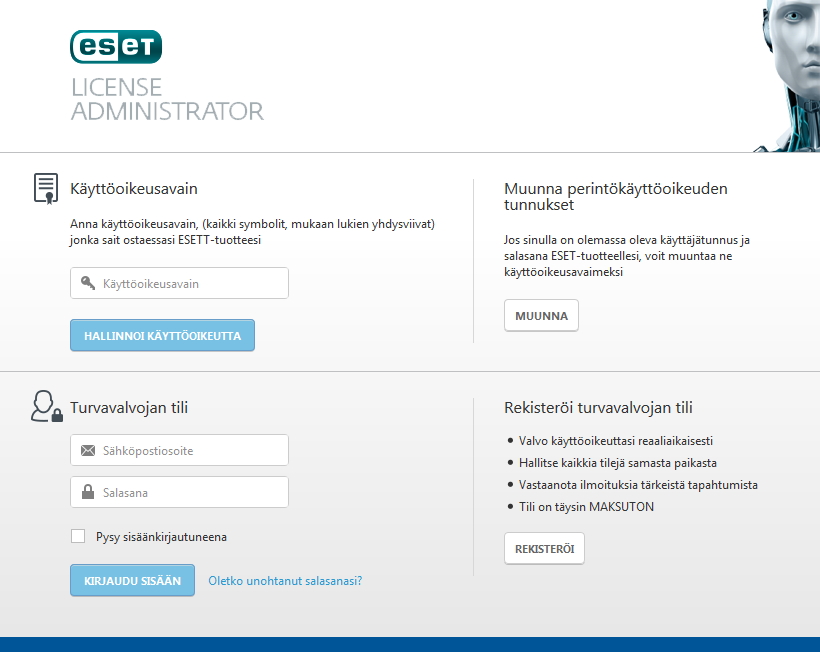The height and width of the screenshot is (652, 820).
Task: Click the envelope icon in email field
Action: pyautogui.click(x=88, y=450)
